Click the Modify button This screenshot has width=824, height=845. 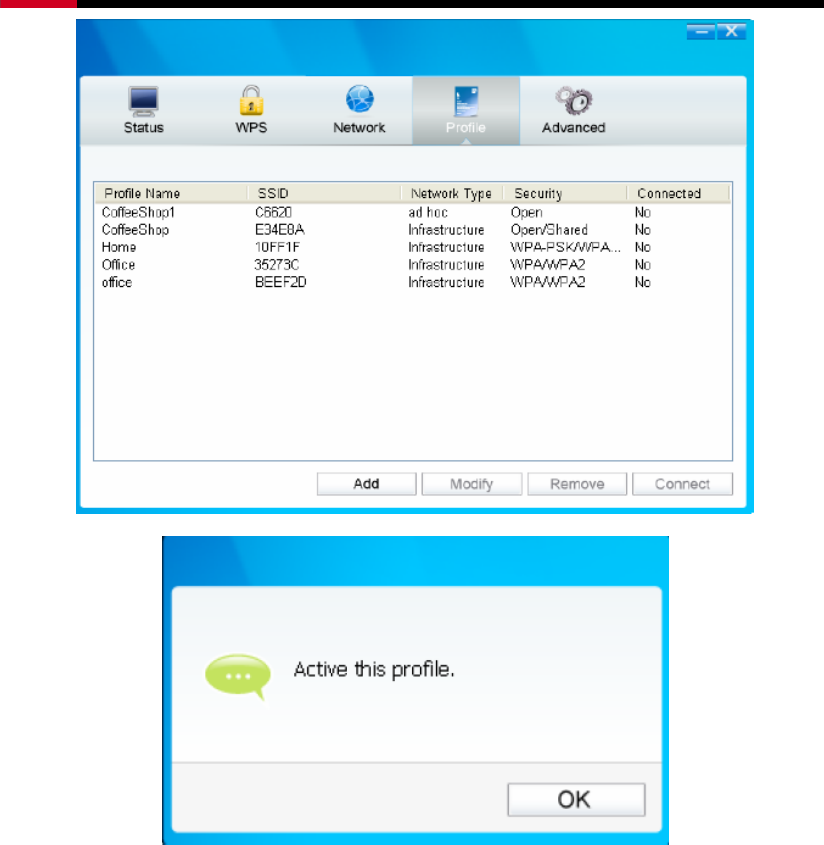tap(472, 484)
